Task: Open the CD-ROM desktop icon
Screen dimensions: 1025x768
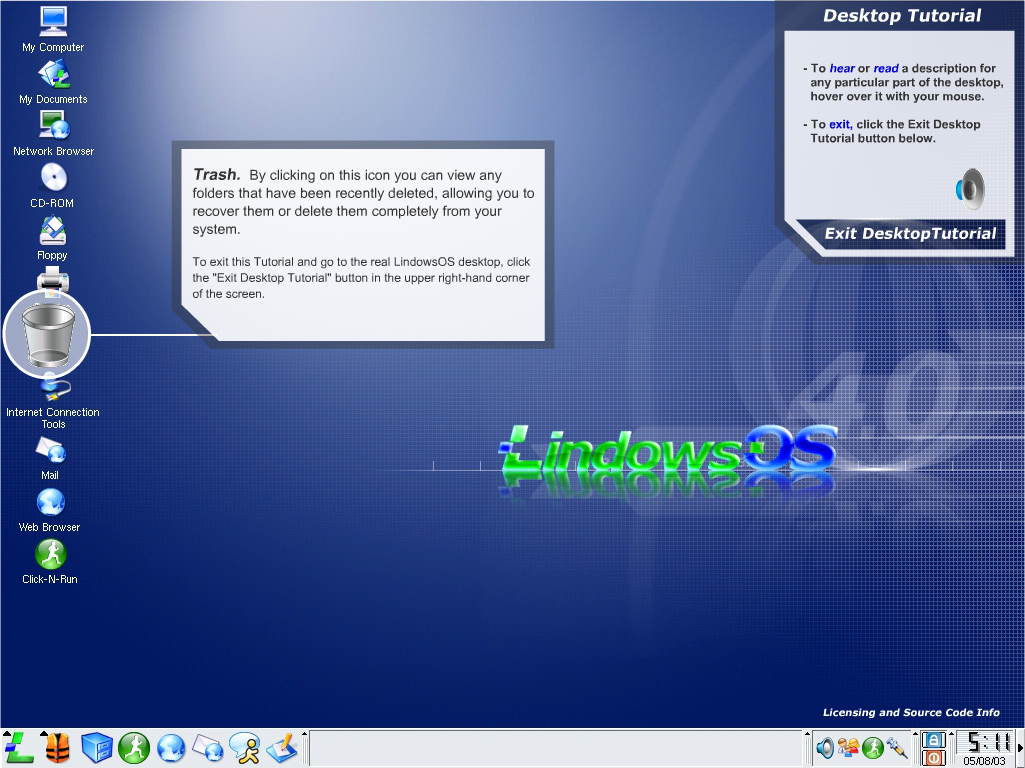Action: (52, 185)
